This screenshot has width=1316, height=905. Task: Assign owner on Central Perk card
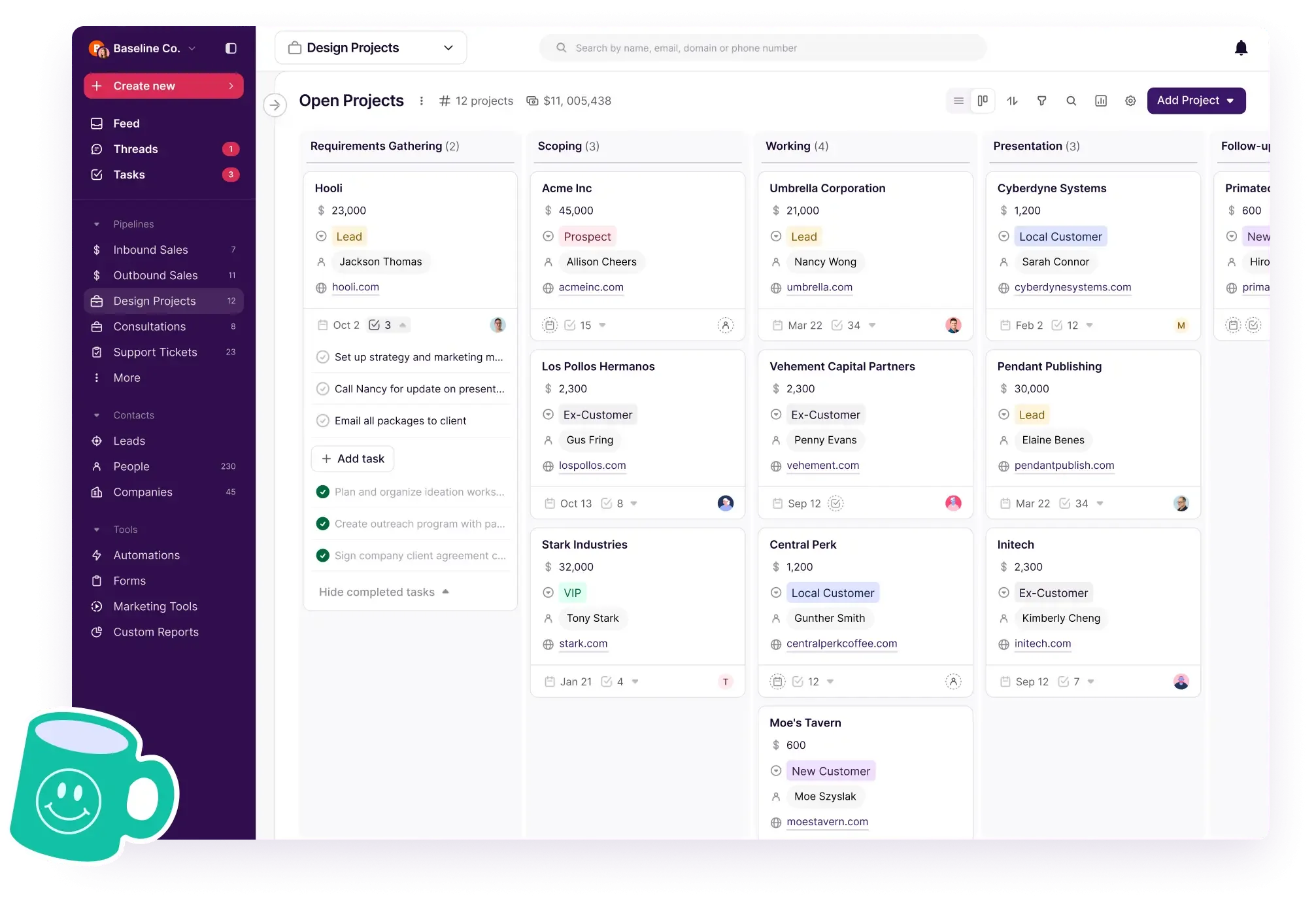(953, 681)
